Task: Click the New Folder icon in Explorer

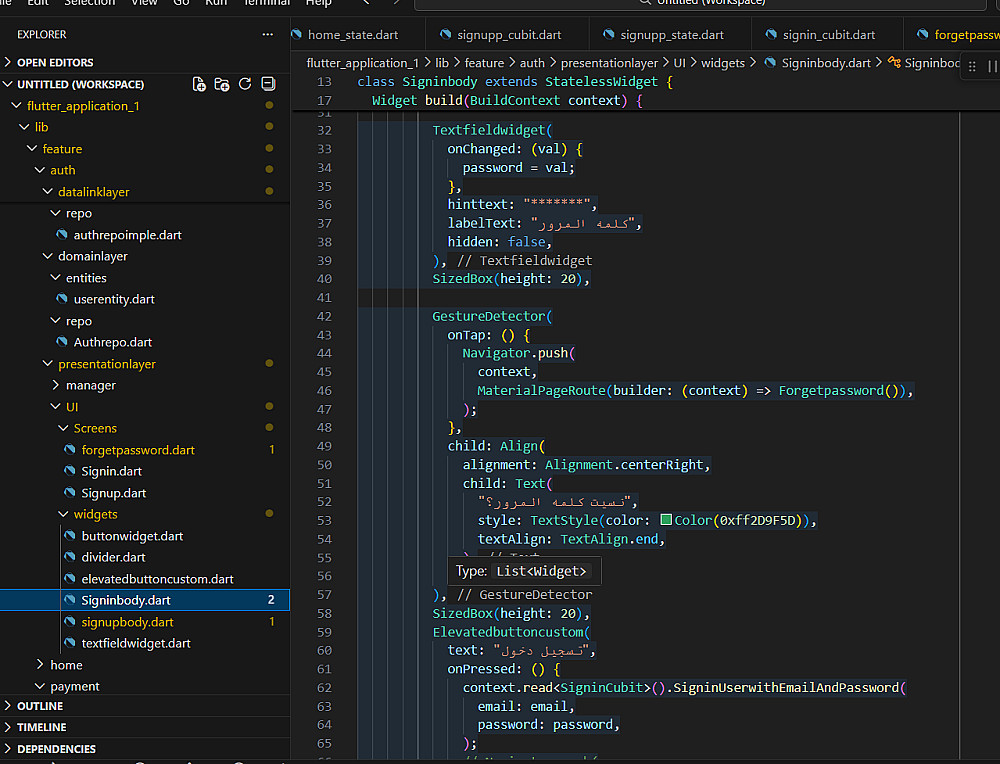Action: click(222, 84)
